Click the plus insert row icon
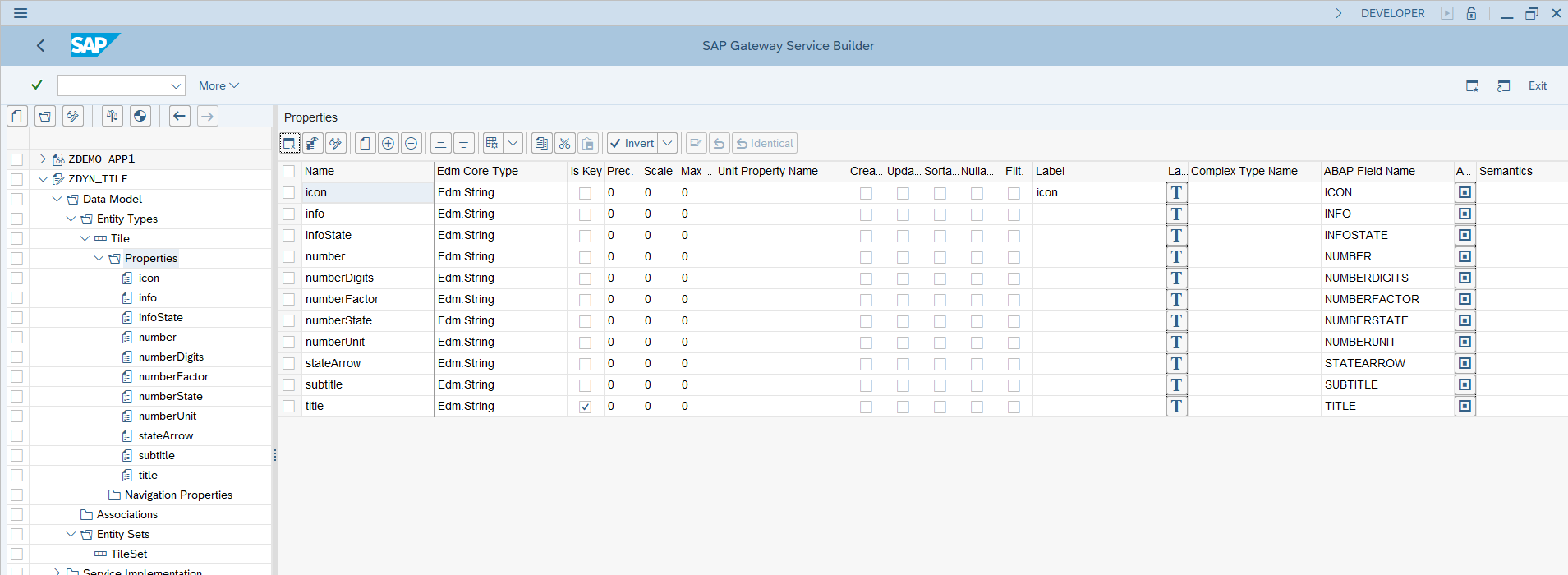The width and height of the screenshot is (1568, 575). point(388,143)
